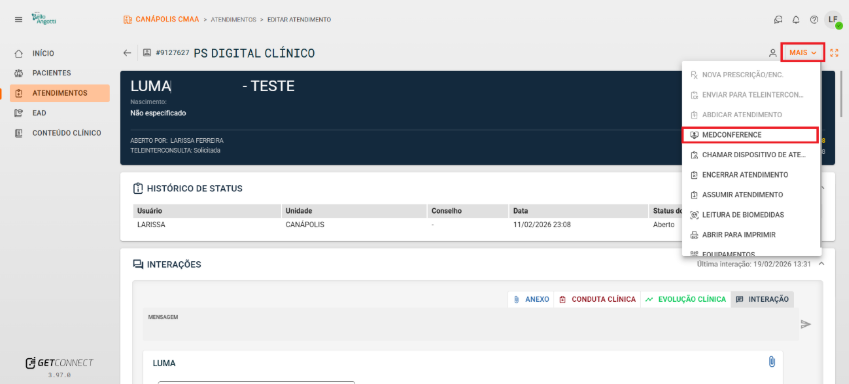Image resolution: width=849 pixels, height=384 pixels.
Task: Click the Atendimentos breadcrumb link
Action: [x=233, y=19]
